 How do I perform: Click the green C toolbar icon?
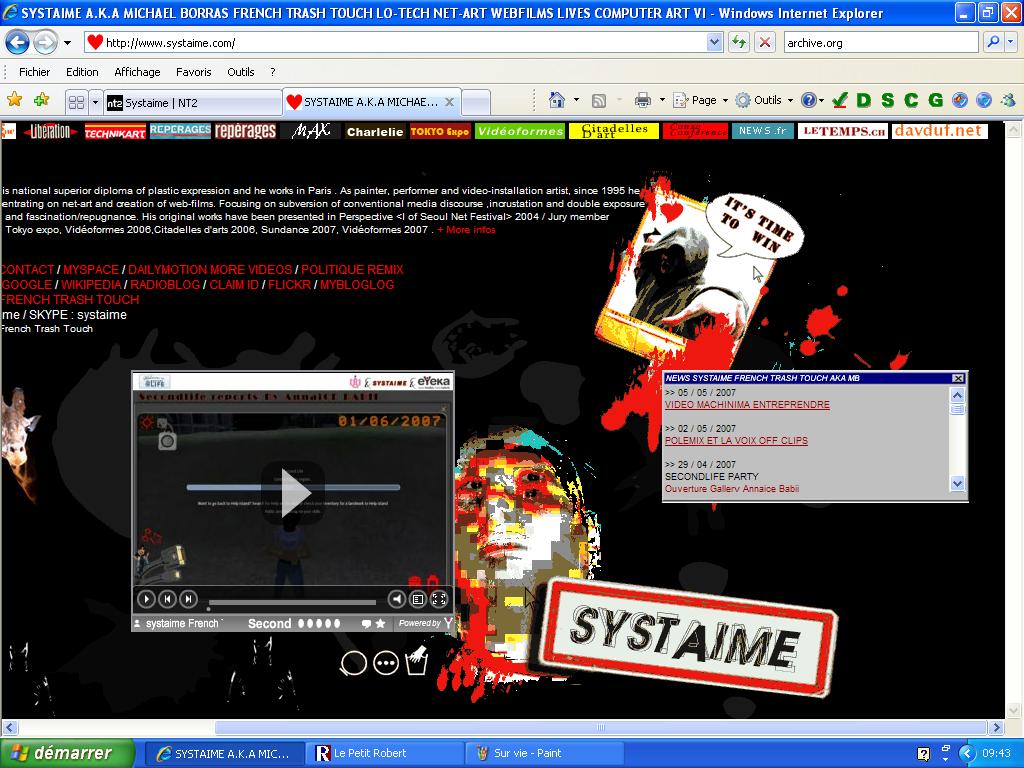[x=911, y=100]
